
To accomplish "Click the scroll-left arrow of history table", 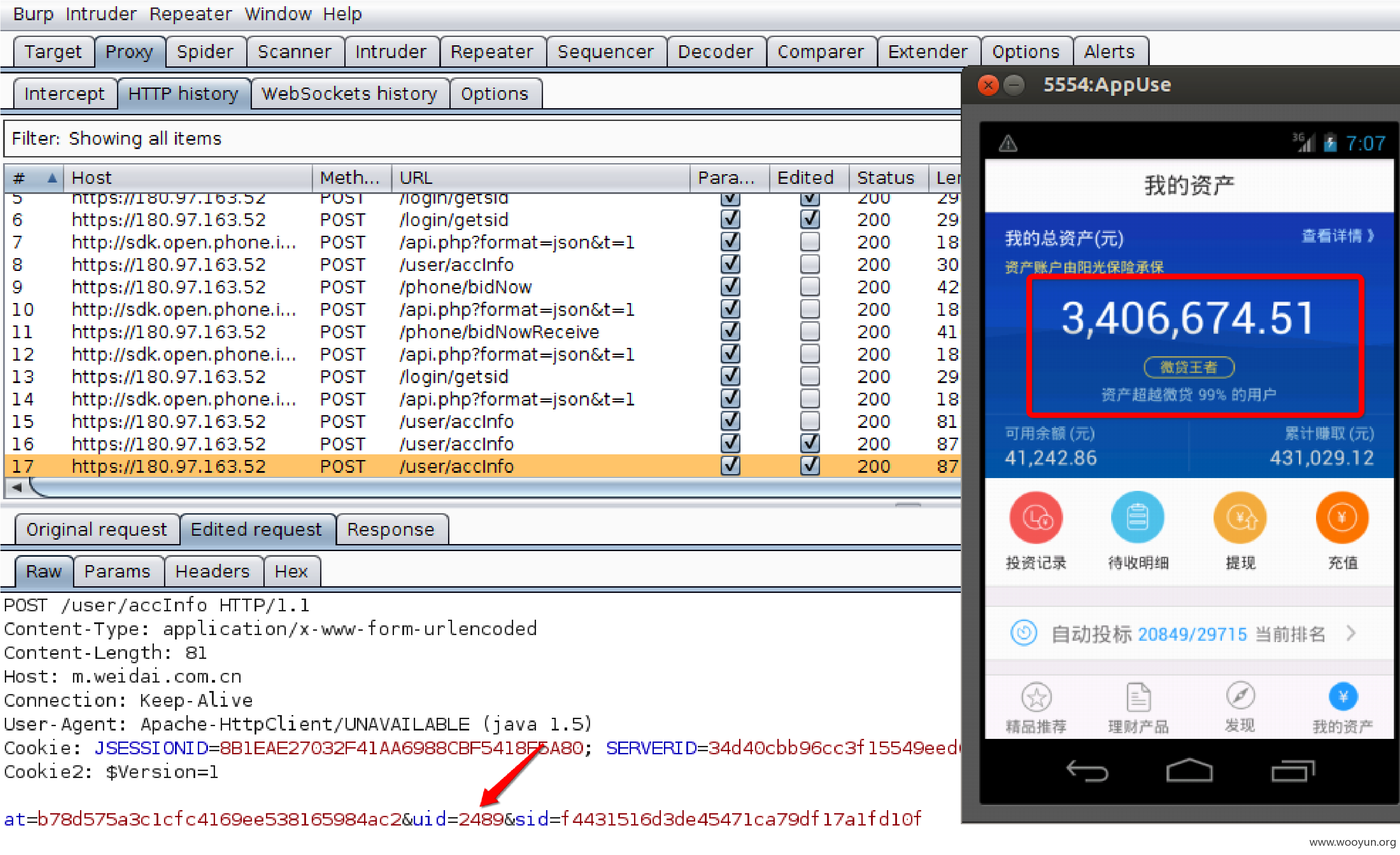I will pyautogui.click(x=18, y=487).
